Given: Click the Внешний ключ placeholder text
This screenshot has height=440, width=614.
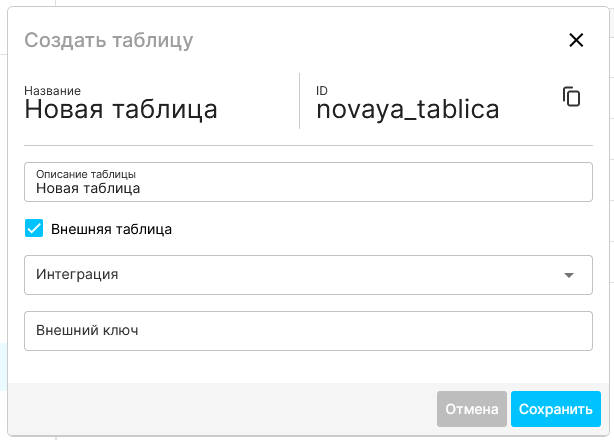Looking at the screenshot, I should click(x=86, y=331).
